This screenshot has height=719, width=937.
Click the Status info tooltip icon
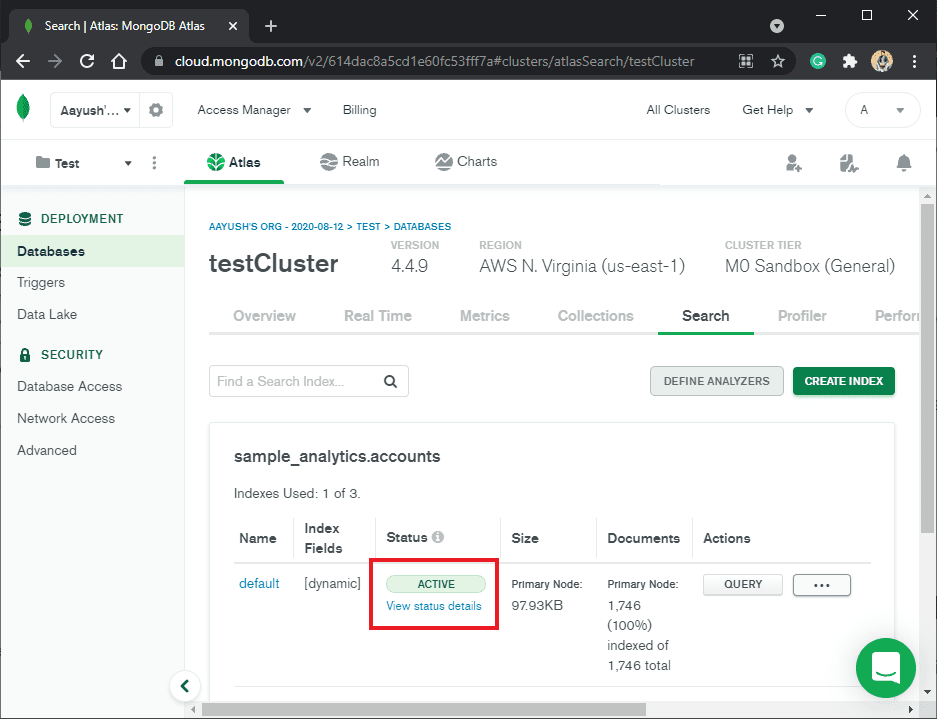(x=441, y=536)
